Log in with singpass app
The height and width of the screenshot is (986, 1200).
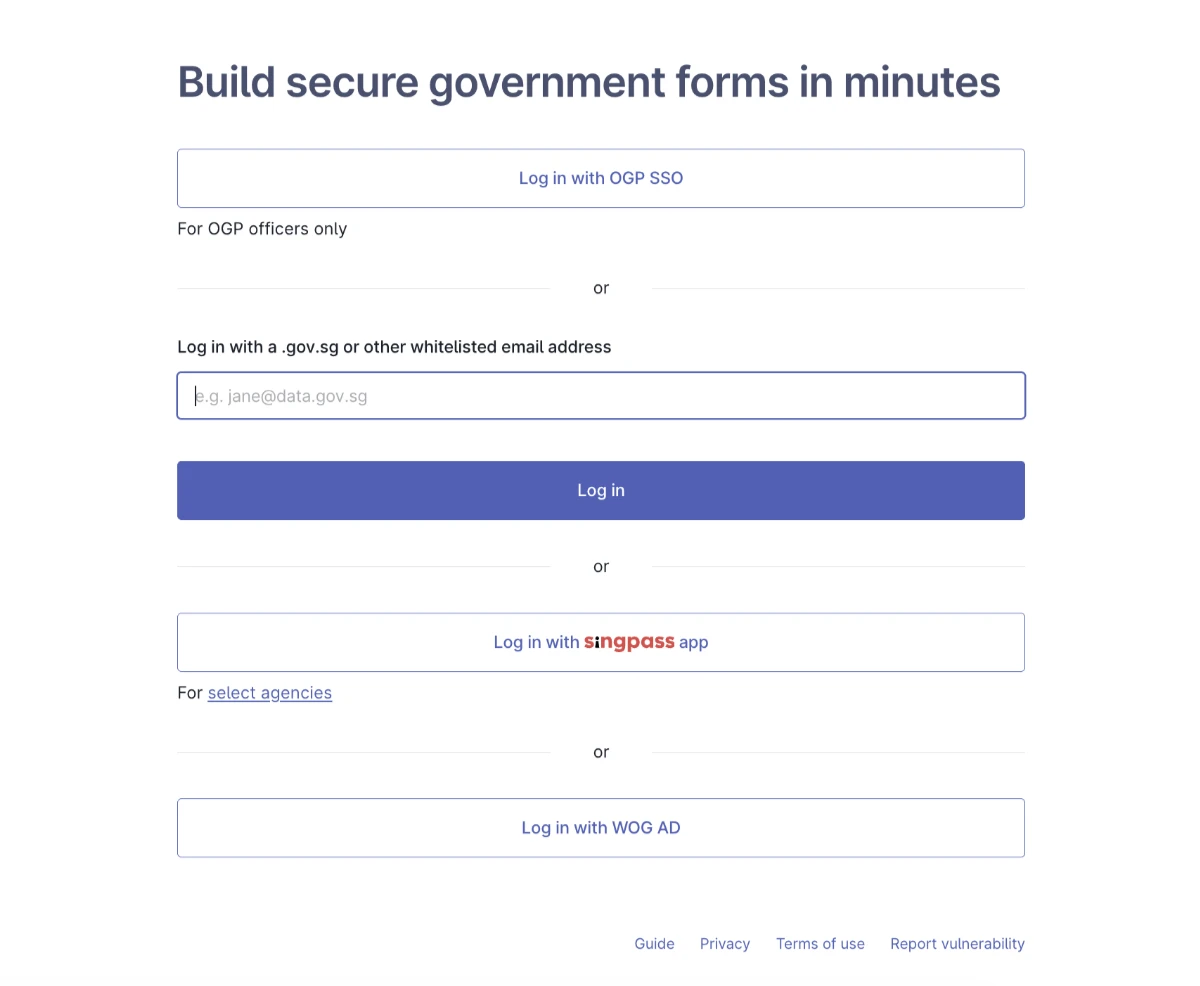pyautogui.click(x=600, y=642)
